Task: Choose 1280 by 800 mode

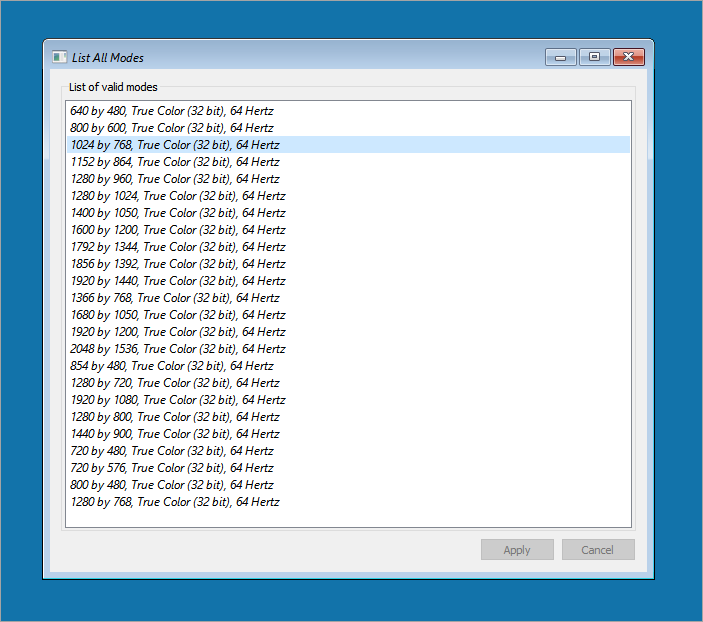Action: [348, 417]
